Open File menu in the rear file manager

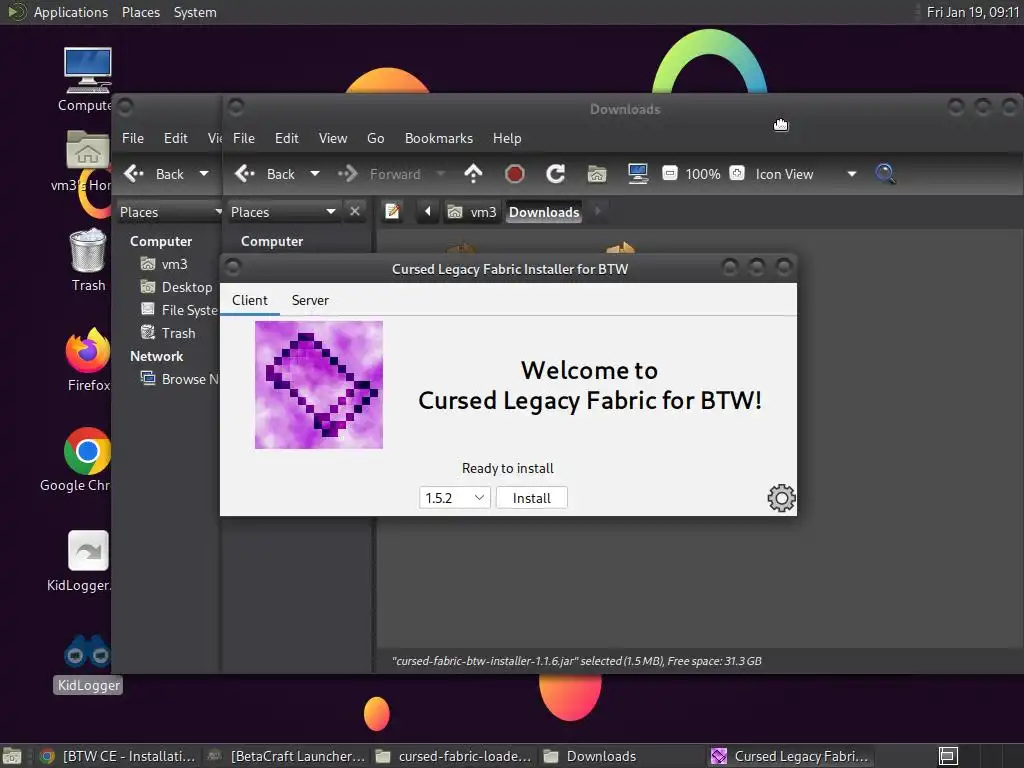tap(133, 138)
